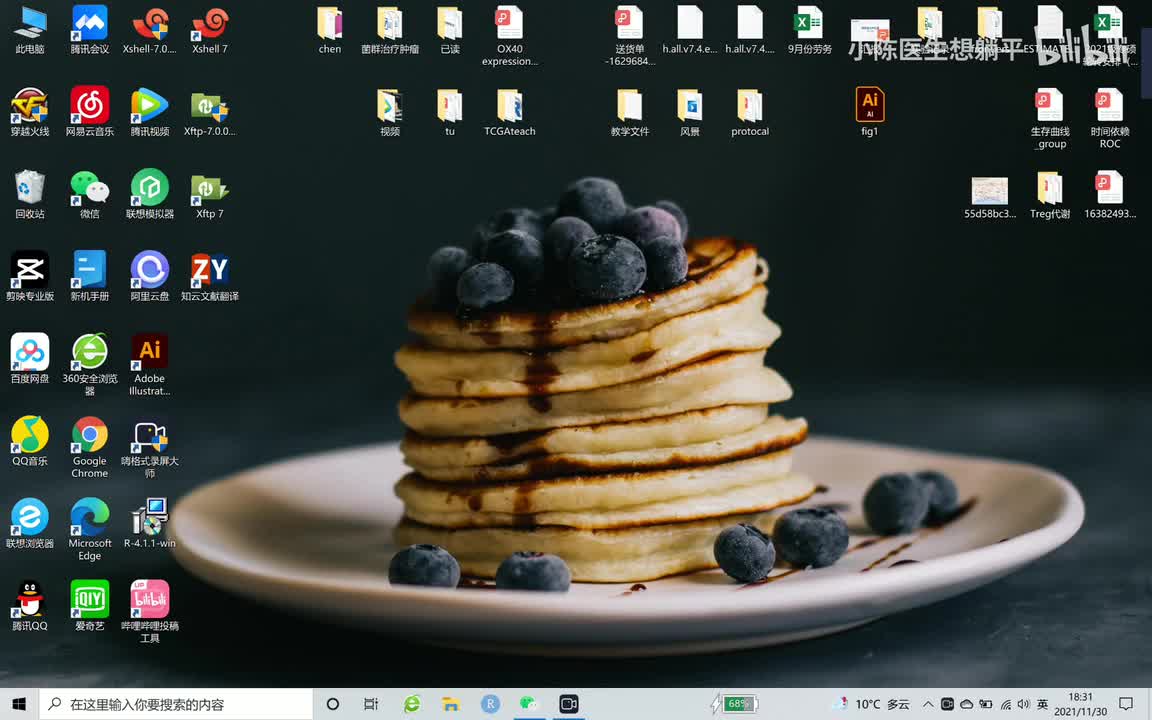Viewport: 1152px width, 720px height.
Task: Select the 哔哩哔哩投稿工具 icon
Action: pos(150,612)
